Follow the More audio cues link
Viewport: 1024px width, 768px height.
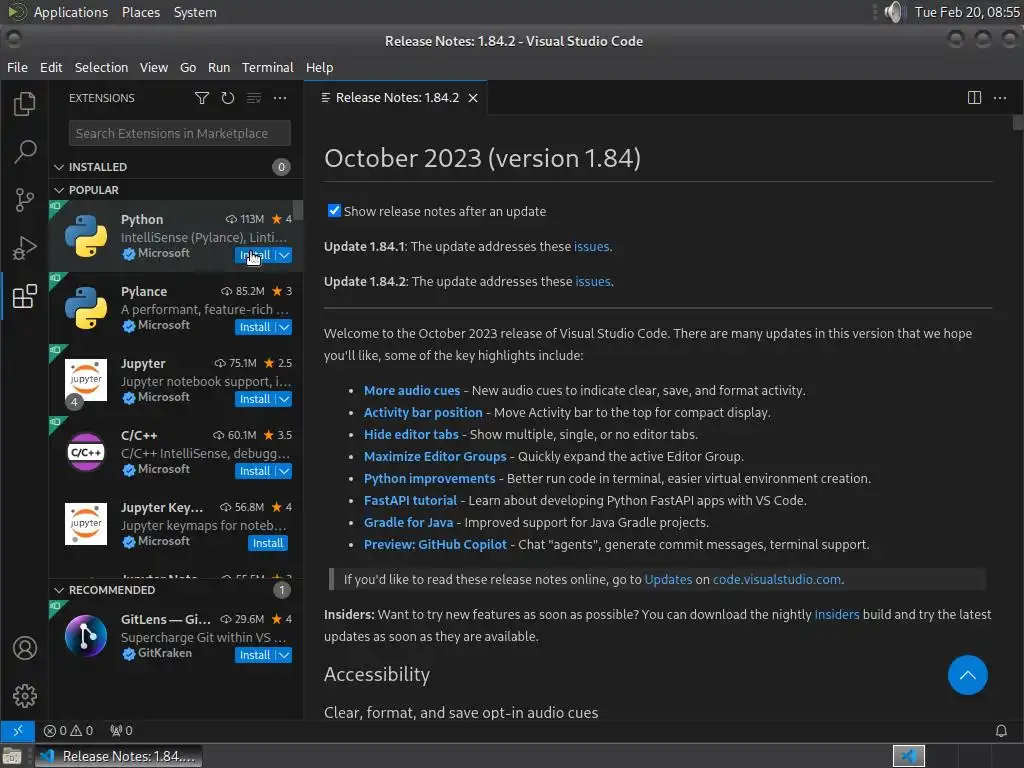pyautogui.click(x=411, y=391)
